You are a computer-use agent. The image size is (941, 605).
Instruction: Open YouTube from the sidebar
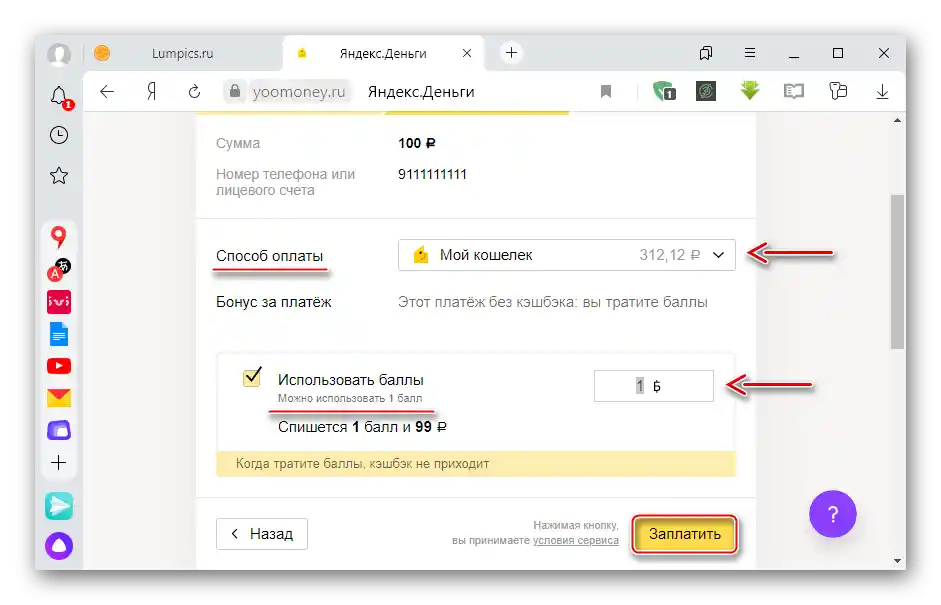[x=59, y=366]
